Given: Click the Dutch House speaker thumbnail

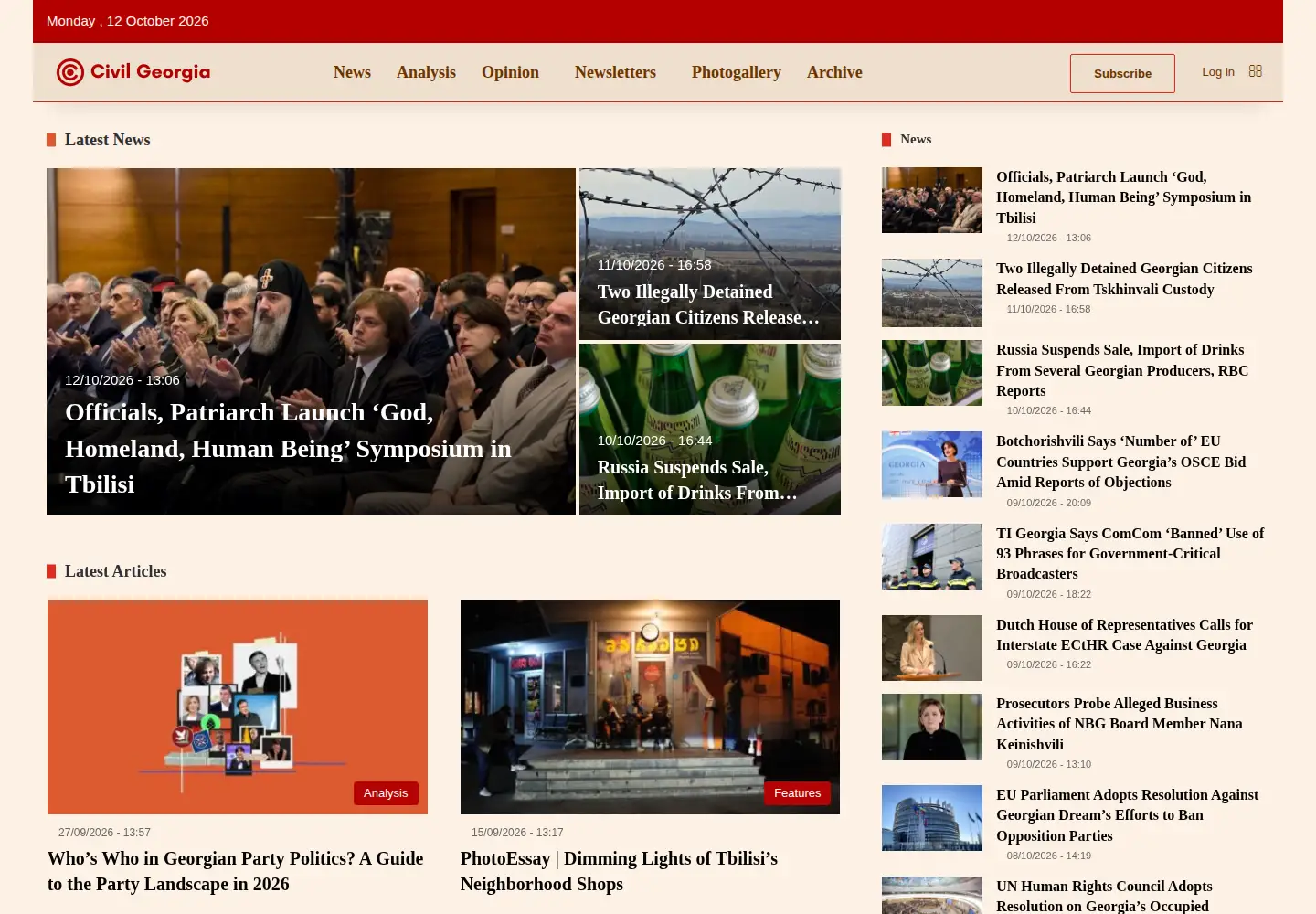Looking at the screenshot, I should point(932,648).
